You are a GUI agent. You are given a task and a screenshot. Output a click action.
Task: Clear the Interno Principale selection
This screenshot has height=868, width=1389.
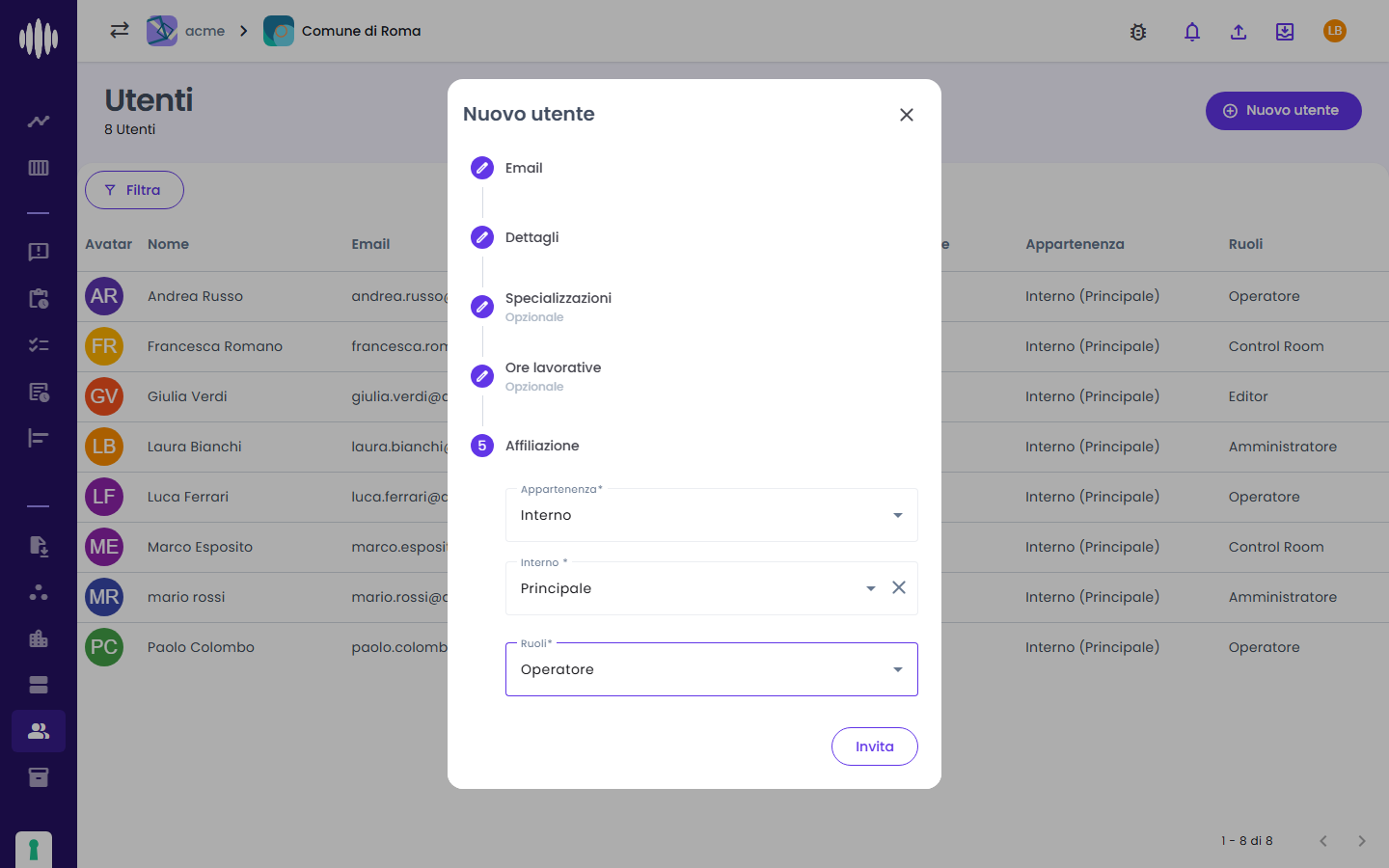click(x=899, y=587)
